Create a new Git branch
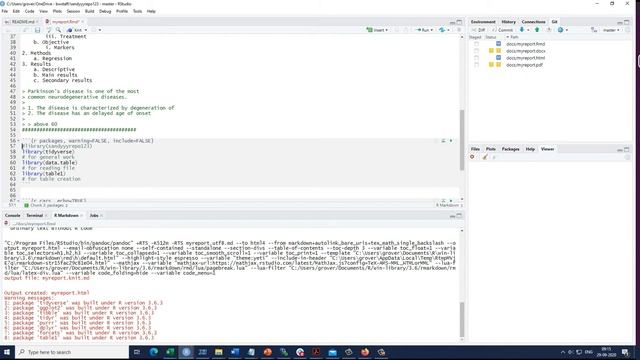The width and height of the screenshot is (640, 360). tap(594, 30)
